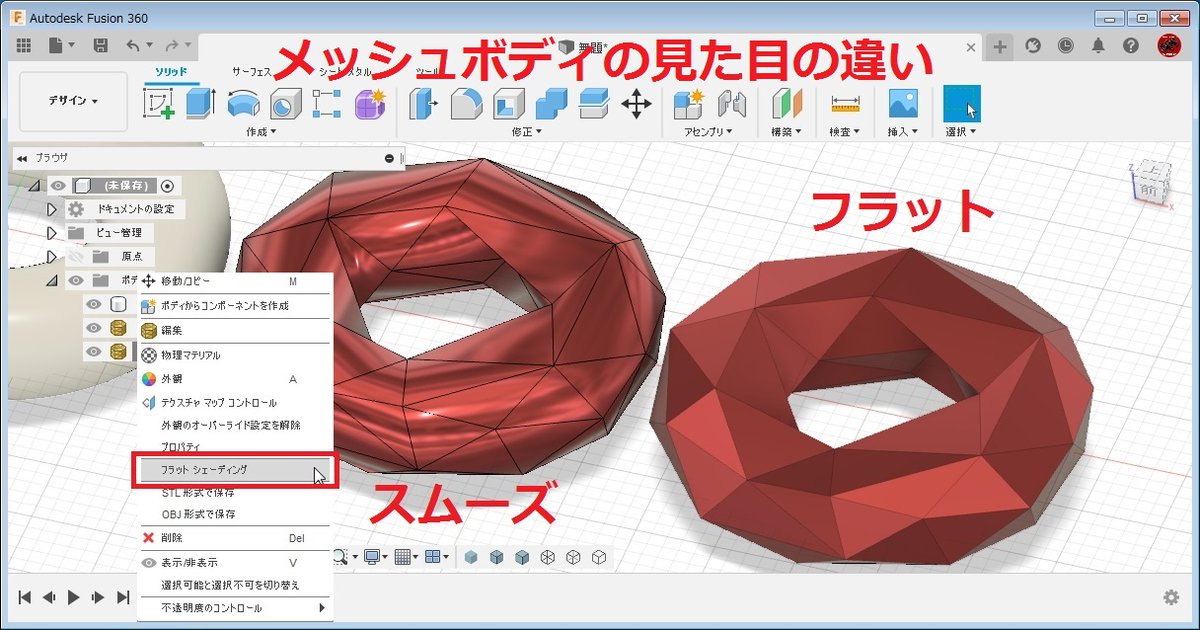Select the Hole tool
1200x630 pixels.
pos(286,104)
